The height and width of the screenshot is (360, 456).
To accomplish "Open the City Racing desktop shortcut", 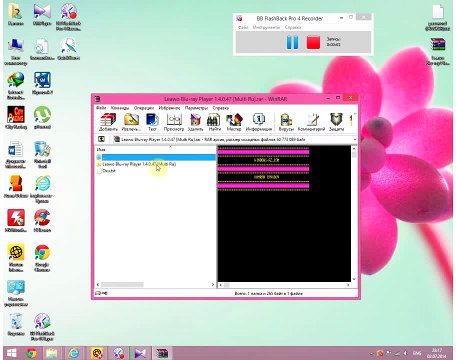I will (16, 117).
